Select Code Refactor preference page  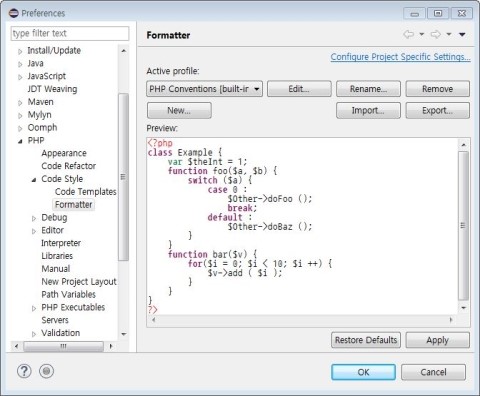(x=69, y=166)
